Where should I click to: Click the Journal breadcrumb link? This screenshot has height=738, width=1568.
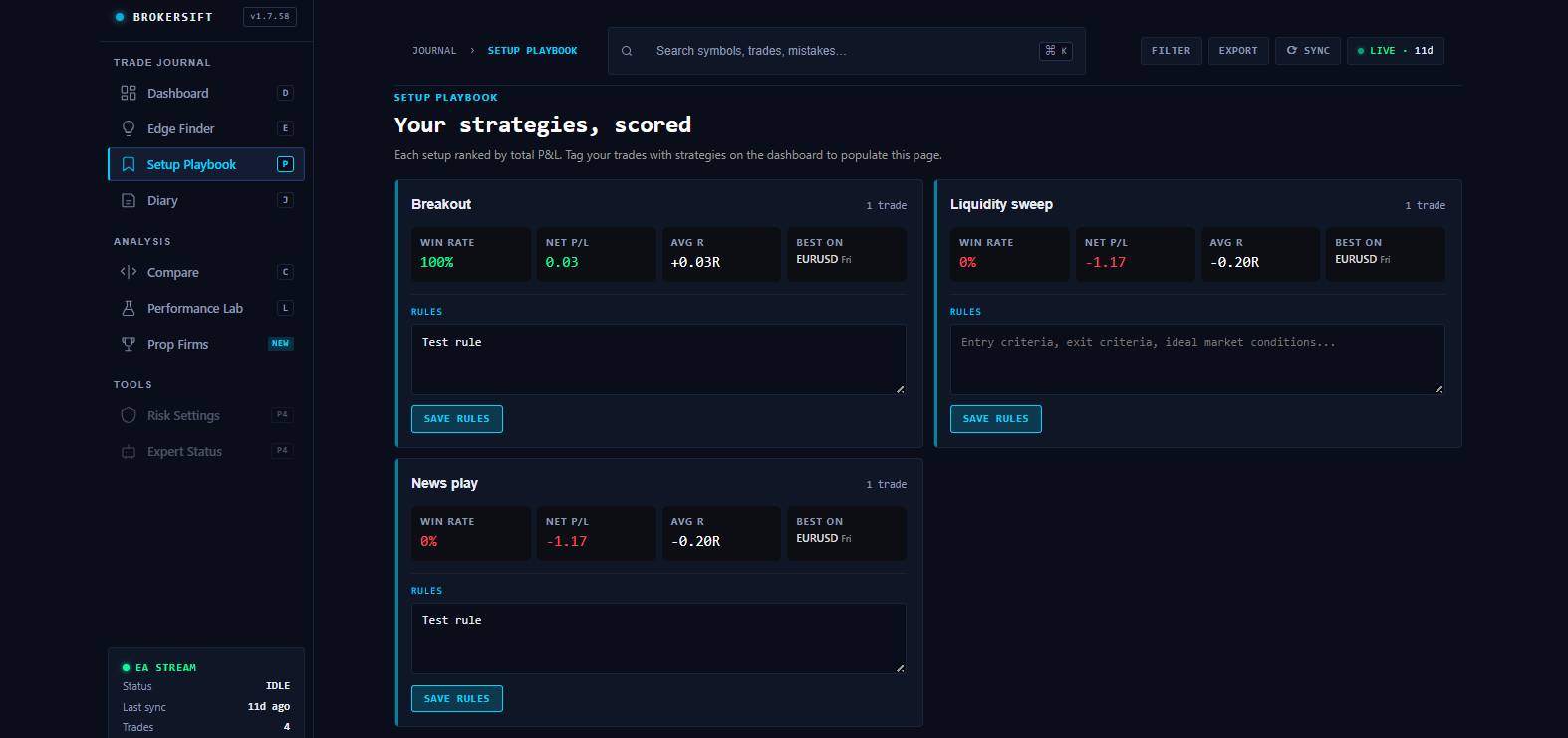tap(434, 51)
